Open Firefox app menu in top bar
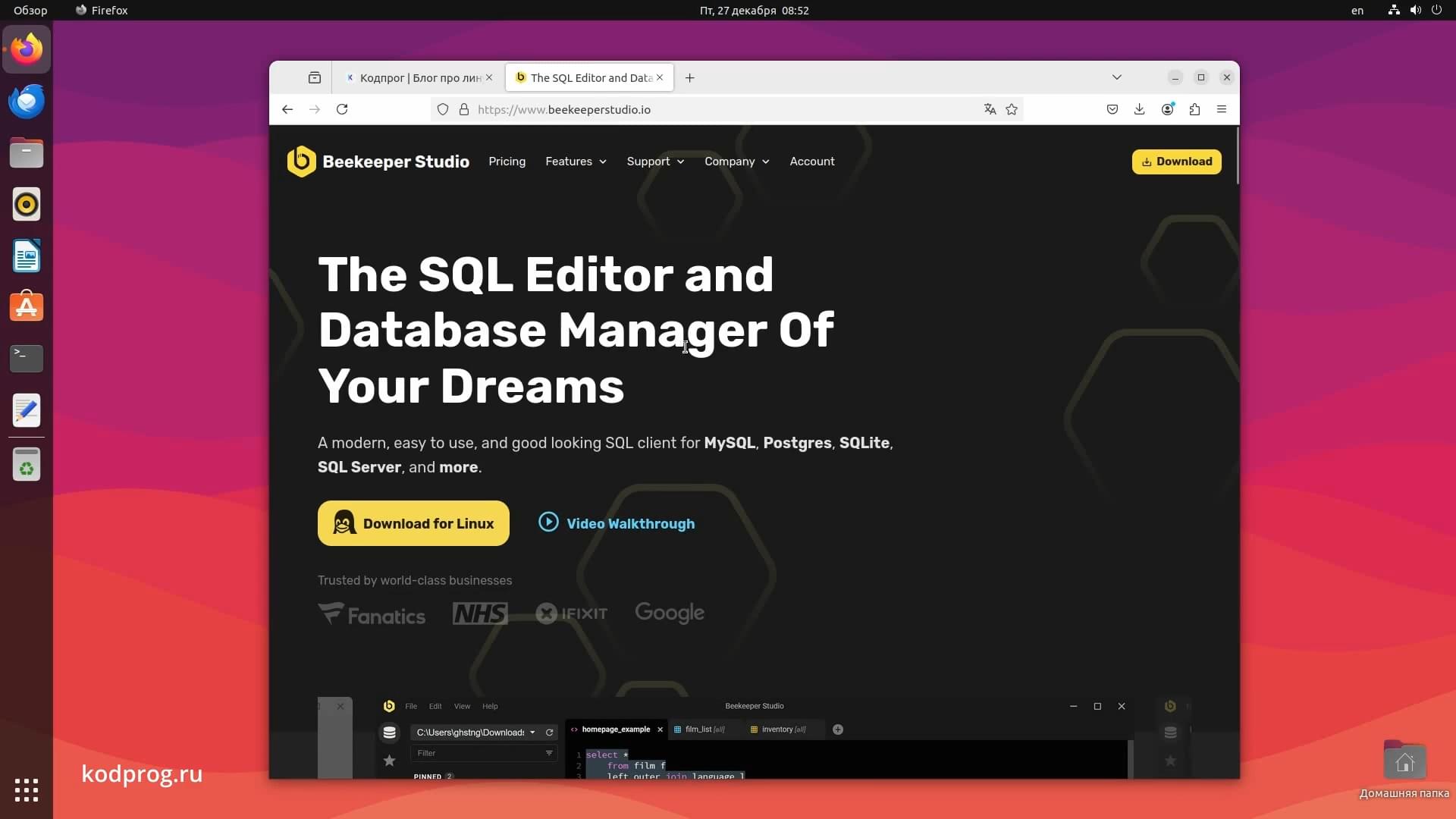 click(102, 11)
